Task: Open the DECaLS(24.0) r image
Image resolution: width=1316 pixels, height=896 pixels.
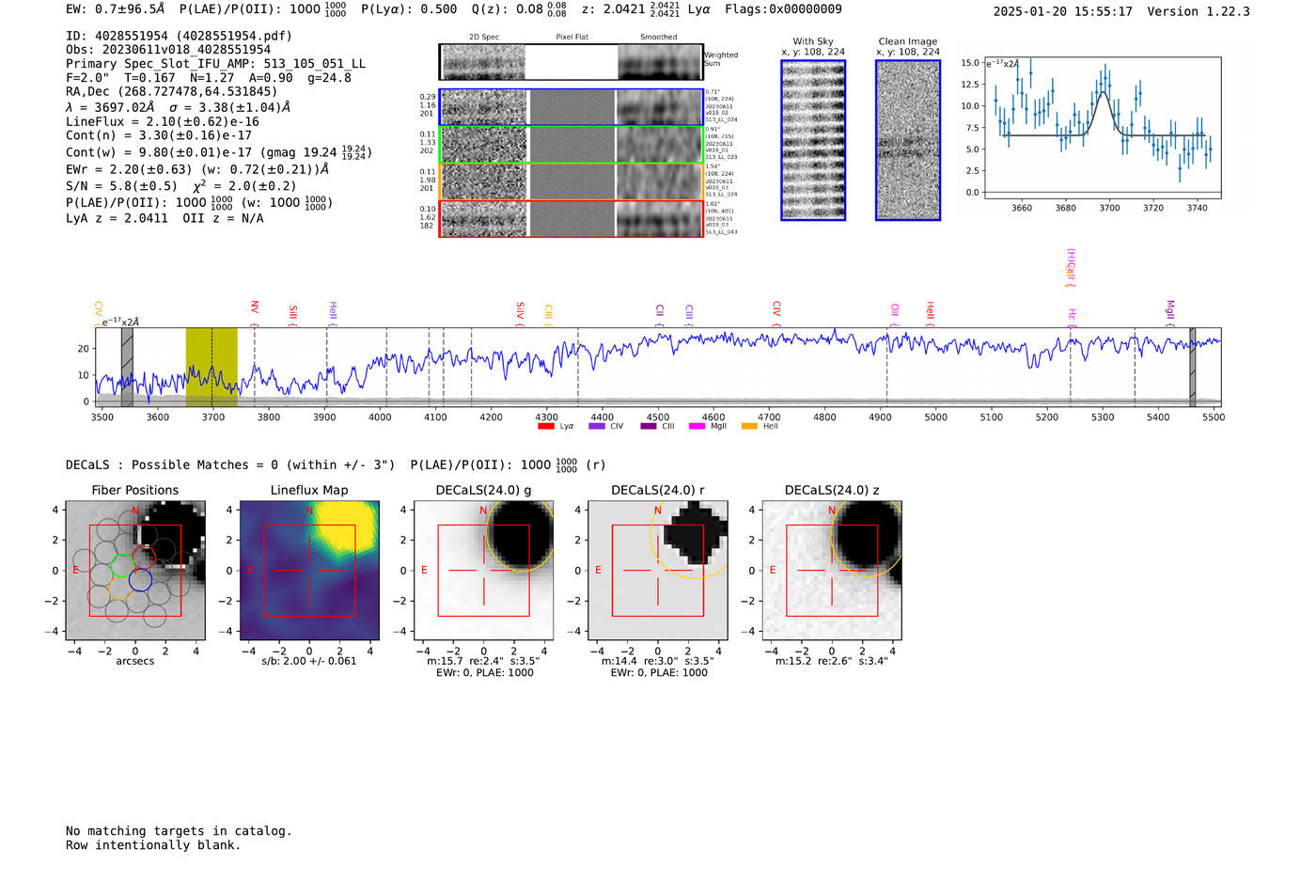Action: [x=658, y=571]
